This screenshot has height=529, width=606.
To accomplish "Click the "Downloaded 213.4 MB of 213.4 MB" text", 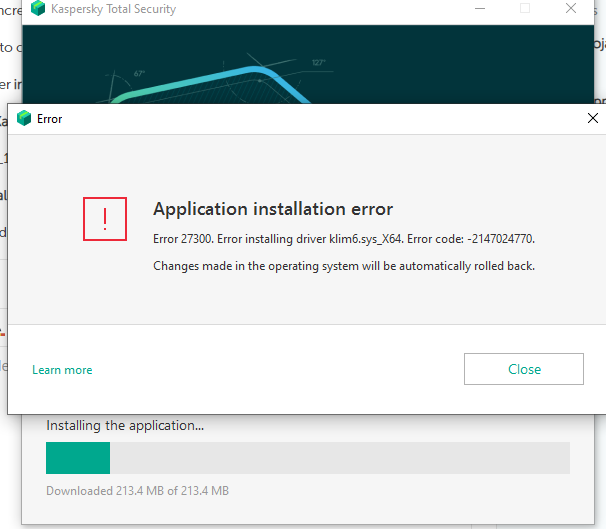I will pos(137,491).
